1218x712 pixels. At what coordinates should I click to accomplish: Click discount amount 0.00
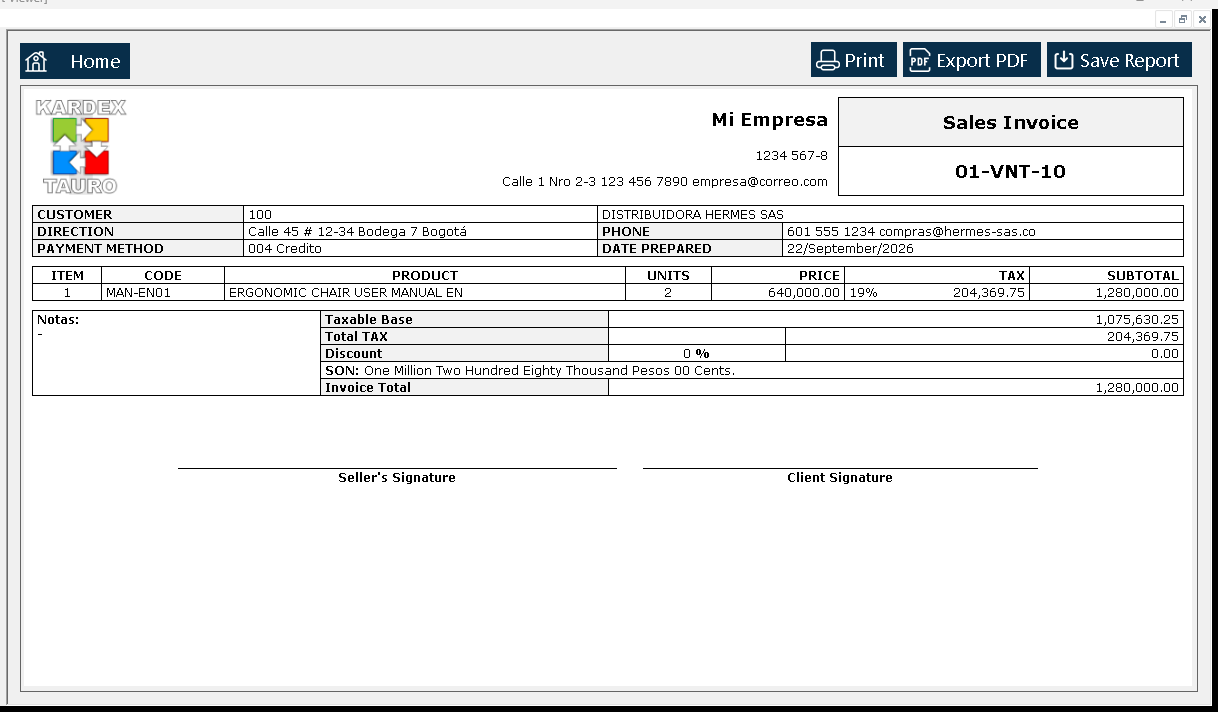[x=1165, y=354]
